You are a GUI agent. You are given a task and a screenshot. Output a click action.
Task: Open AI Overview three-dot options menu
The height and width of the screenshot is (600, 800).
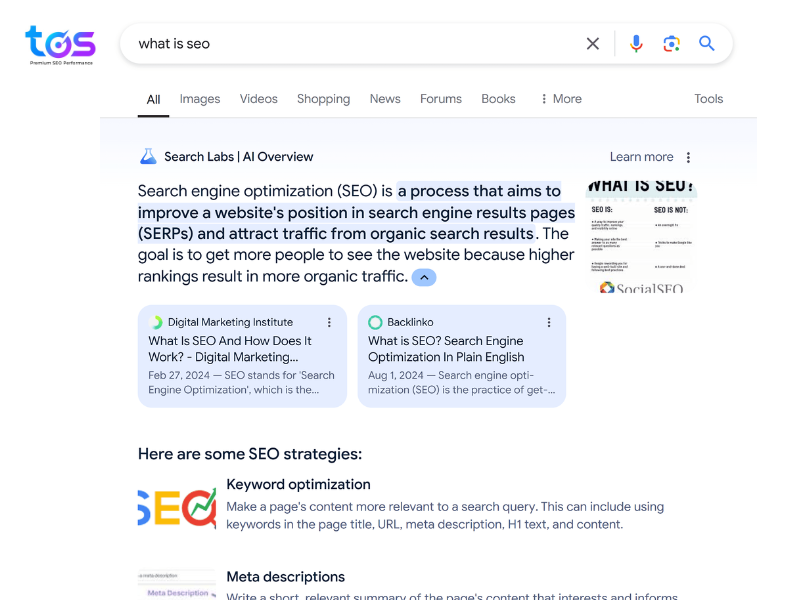pyautogui.click(x=688, y=157)
